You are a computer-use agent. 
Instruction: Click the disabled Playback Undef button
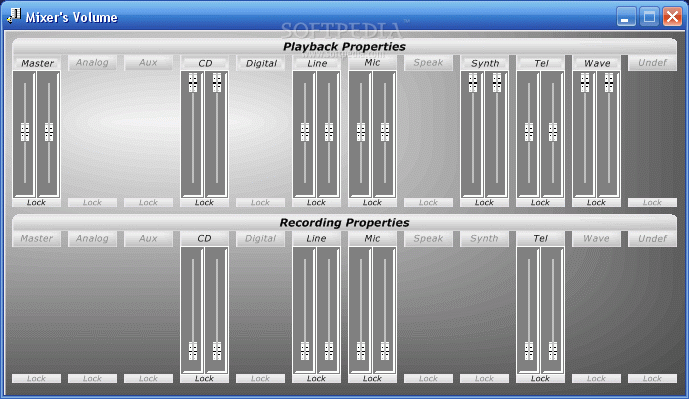[x=653, y=63]
